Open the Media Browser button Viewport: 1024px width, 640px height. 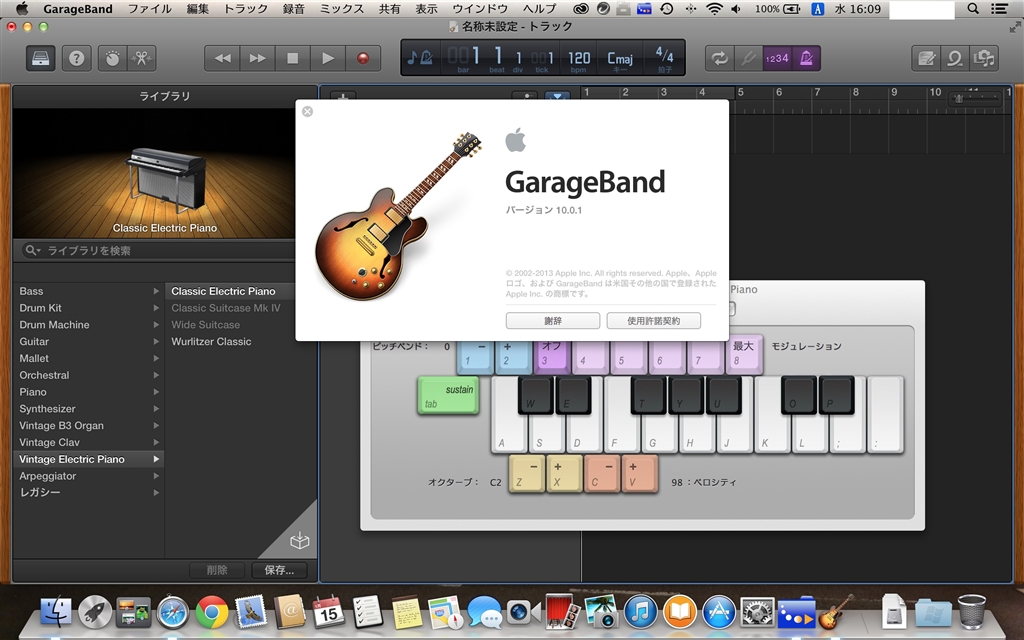pyautogui.click(x=985, y=58)
